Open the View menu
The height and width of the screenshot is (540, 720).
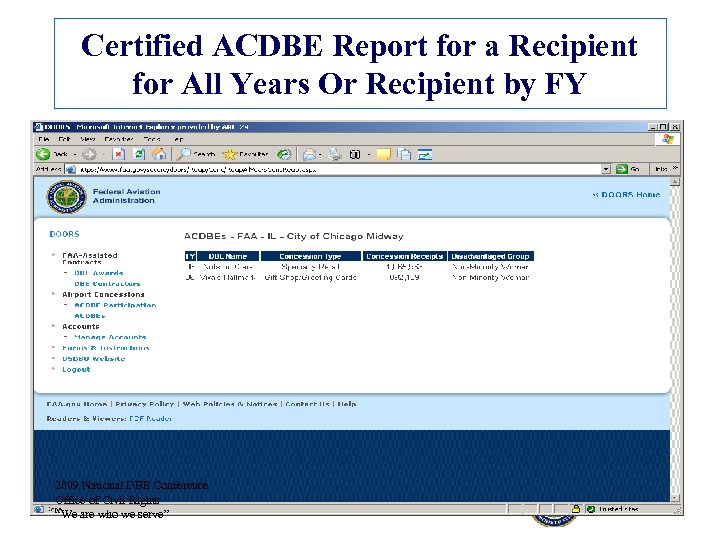point(88,139)
